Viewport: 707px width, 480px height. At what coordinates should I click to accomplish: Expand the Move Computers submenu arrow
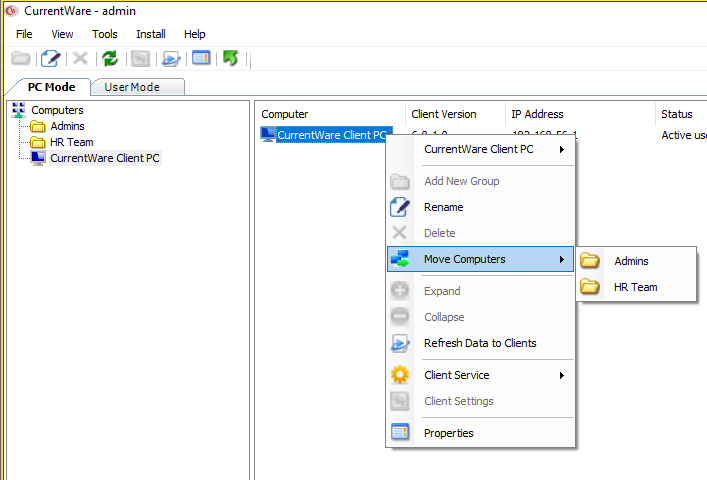[562, 260]
